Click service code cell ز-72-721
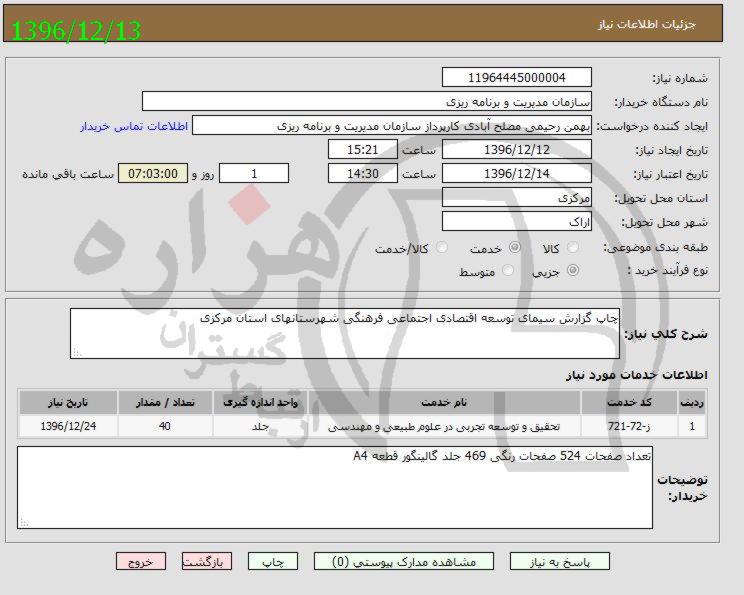Viewport: 744px width, 595px height. click(629, 426)
